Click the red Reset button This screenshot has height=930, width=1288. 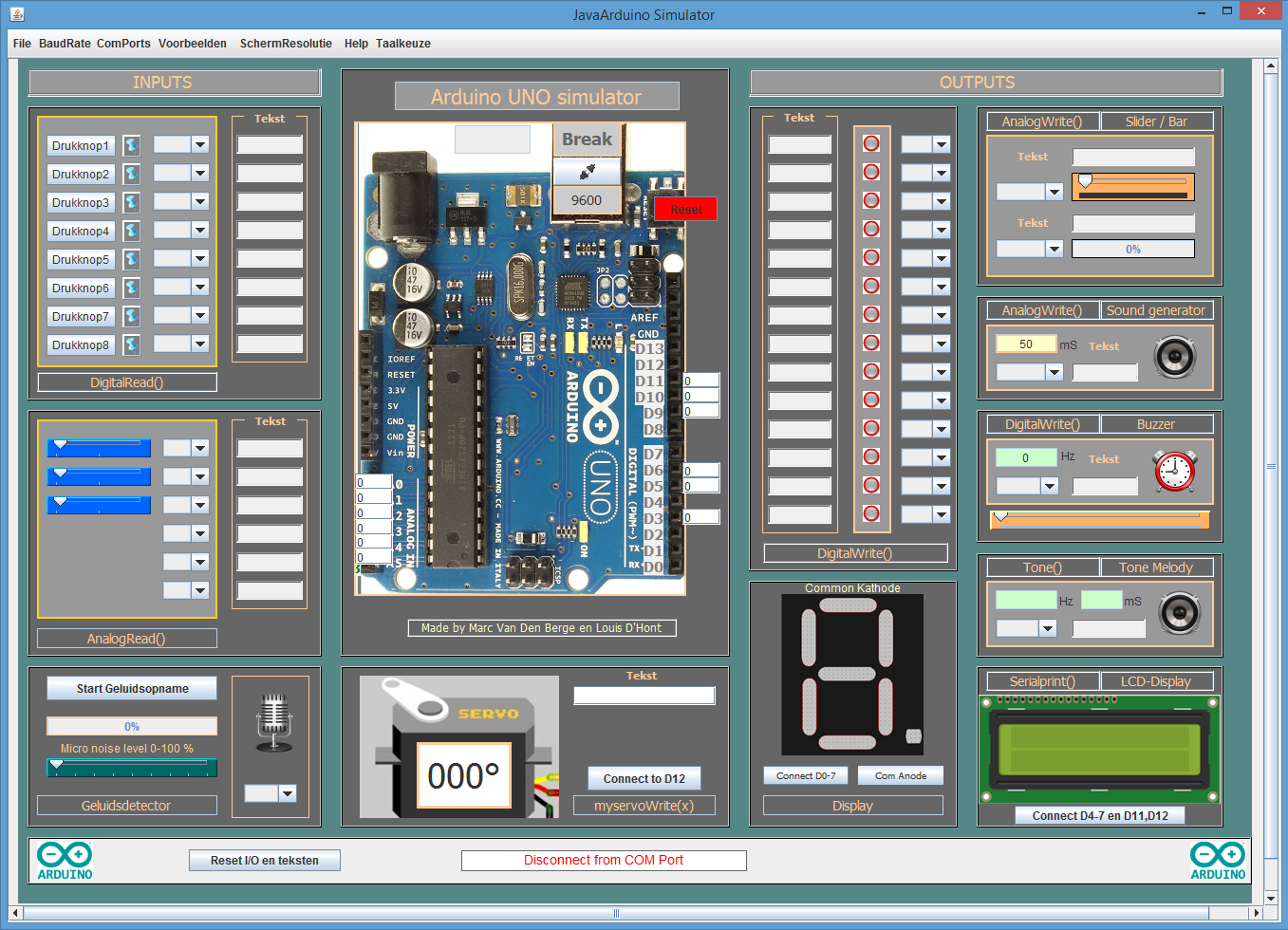[x=685, y=210]
